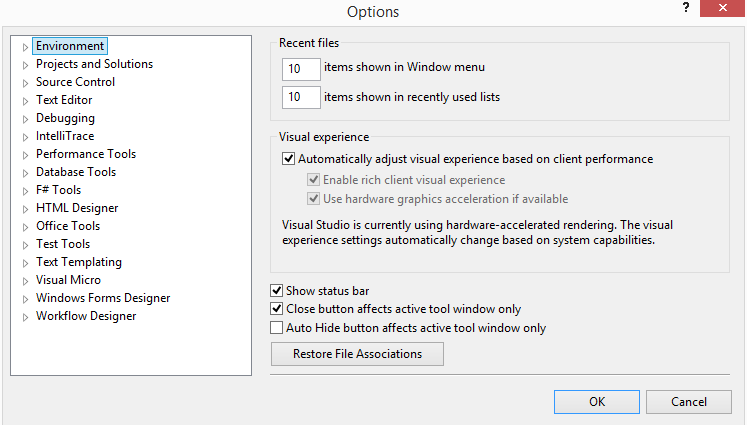747x425 pixels.
Task: Open Performance Tools settings
Action: click(x=86, y=154)
